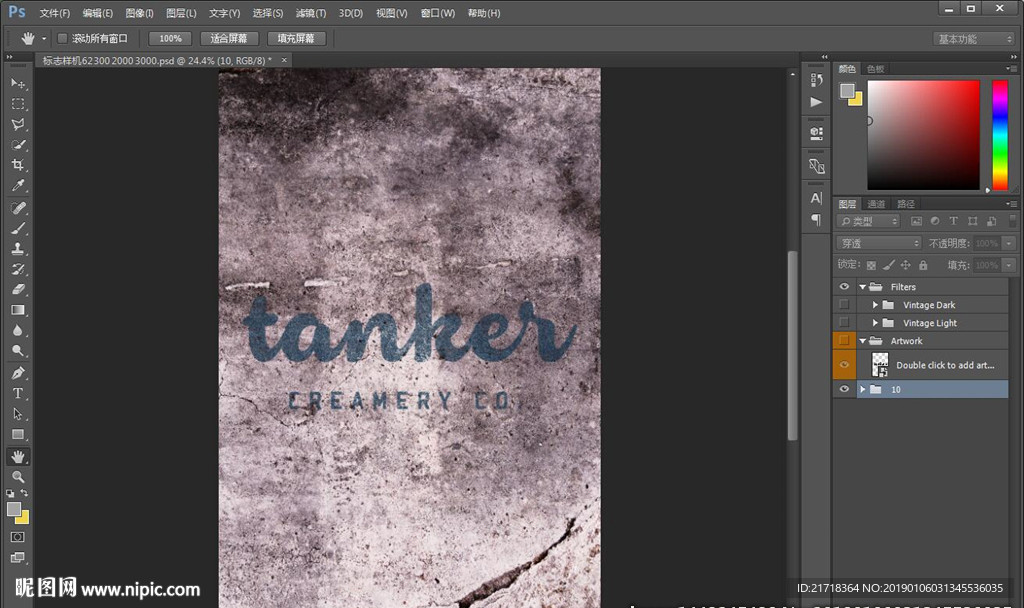Switch to the Paths tab
Viewport: 1024px width, 608px height.
pyautogui.click(x=906, y=204)
